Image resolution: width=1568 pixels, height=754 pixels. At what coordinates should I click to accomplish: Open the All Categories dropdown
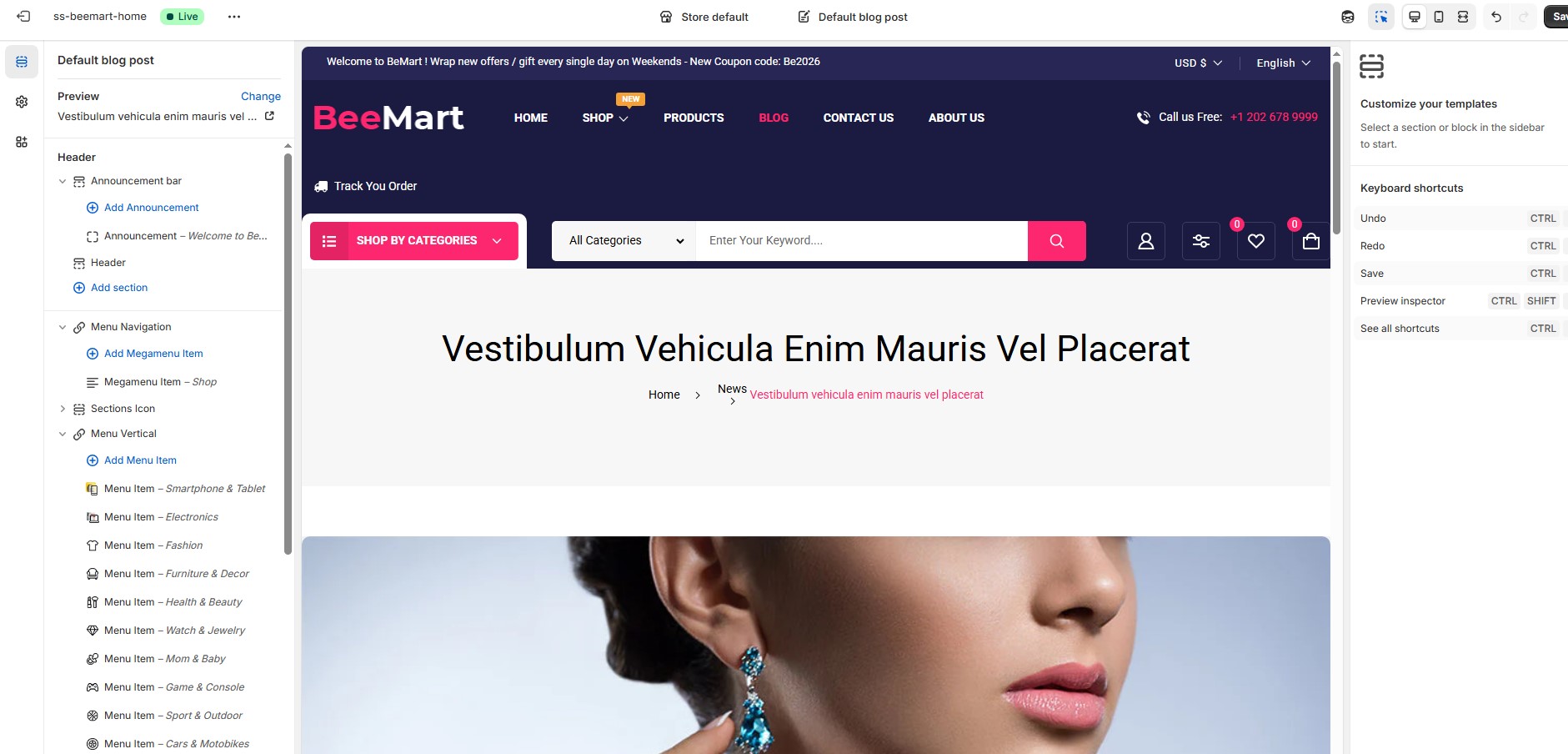tap(624, 241)
